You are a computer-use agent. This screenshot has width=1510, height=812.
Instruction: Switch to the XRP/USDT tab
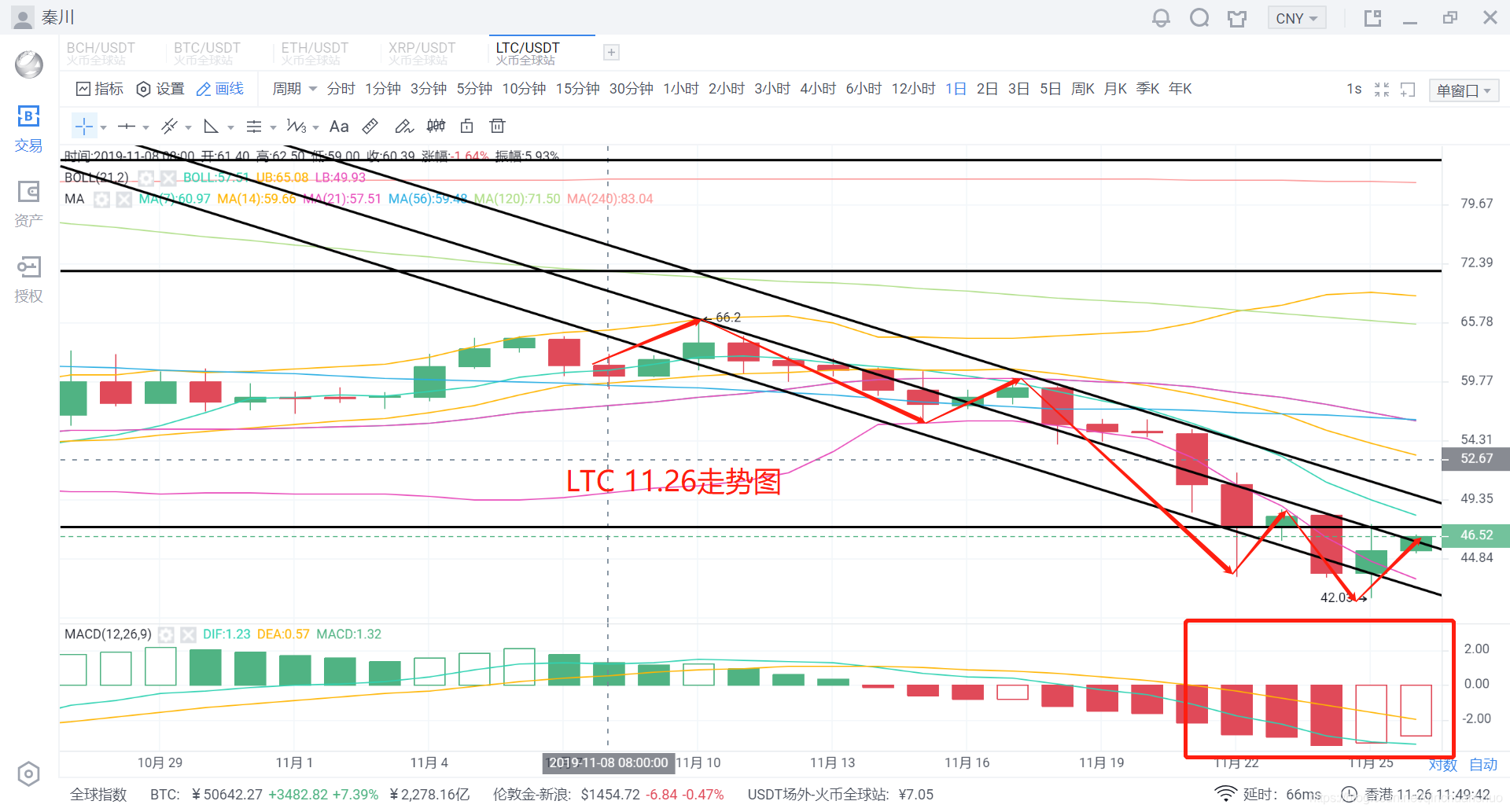(422, 53)
